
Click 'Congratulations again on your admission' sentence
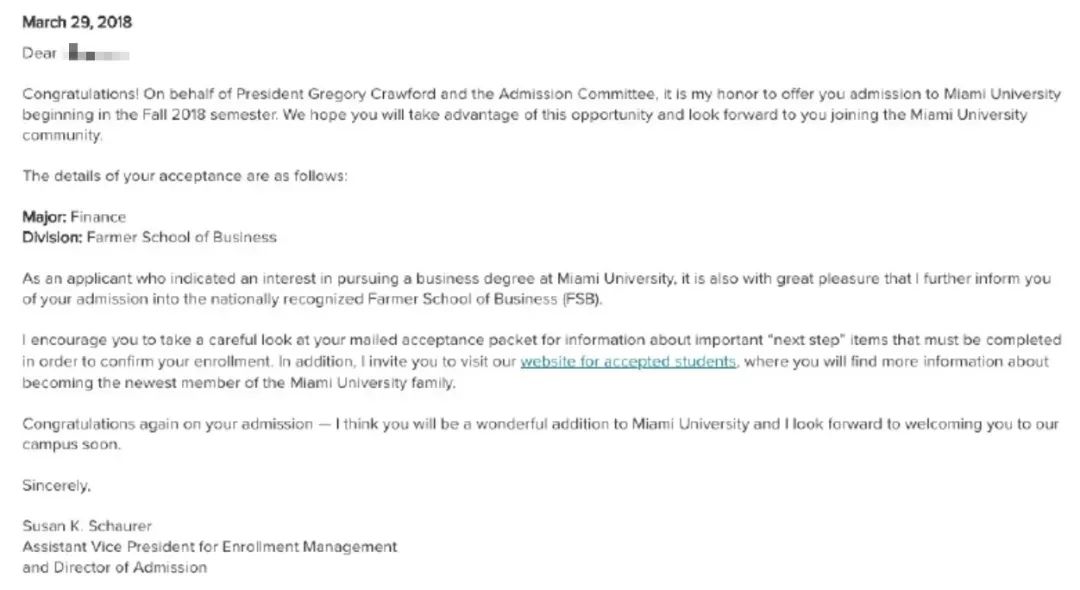click(167, 424)
